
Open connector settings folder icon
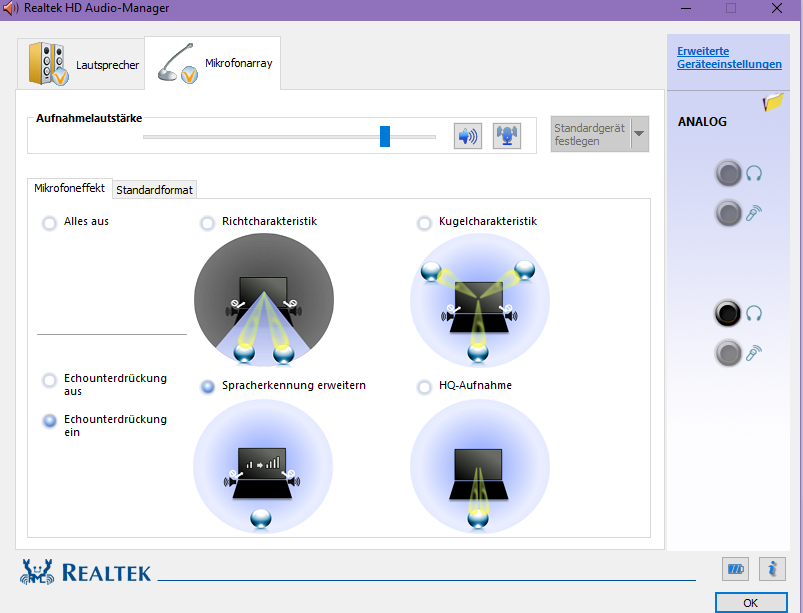(773, 102)
